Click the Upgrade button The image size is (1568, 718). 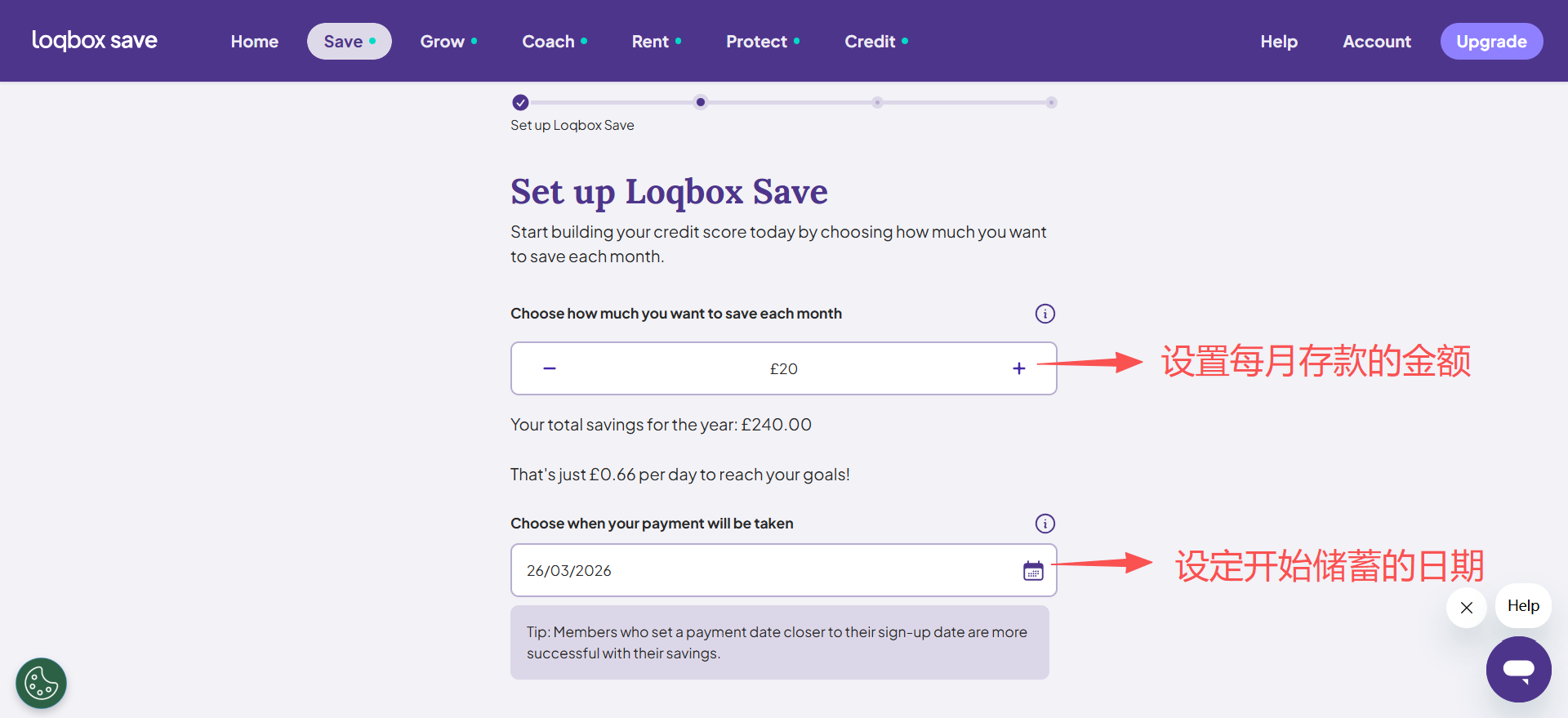click(1491, 42)
